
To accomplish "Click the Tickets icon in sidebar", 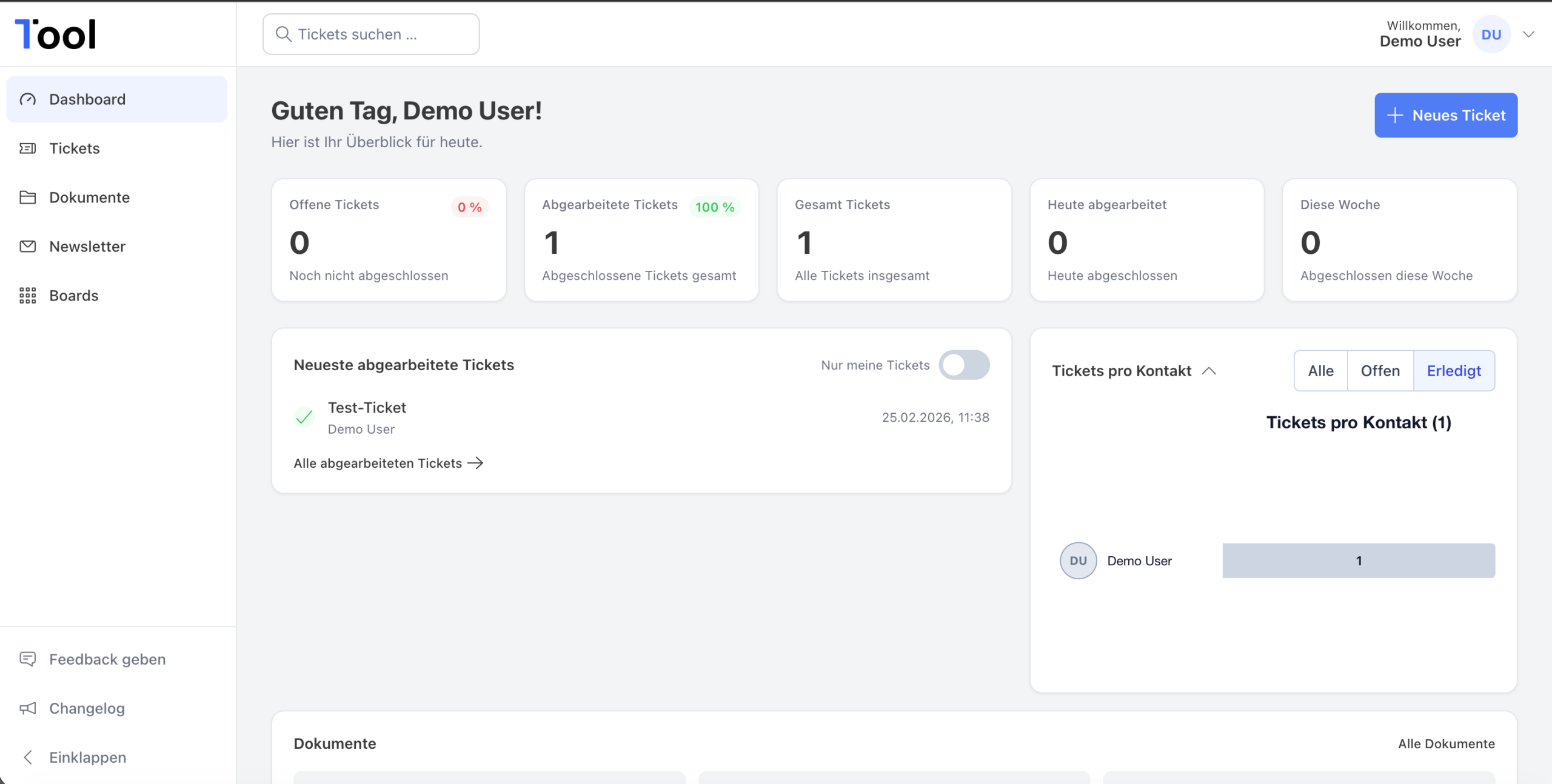I will [x=28, y=148].
